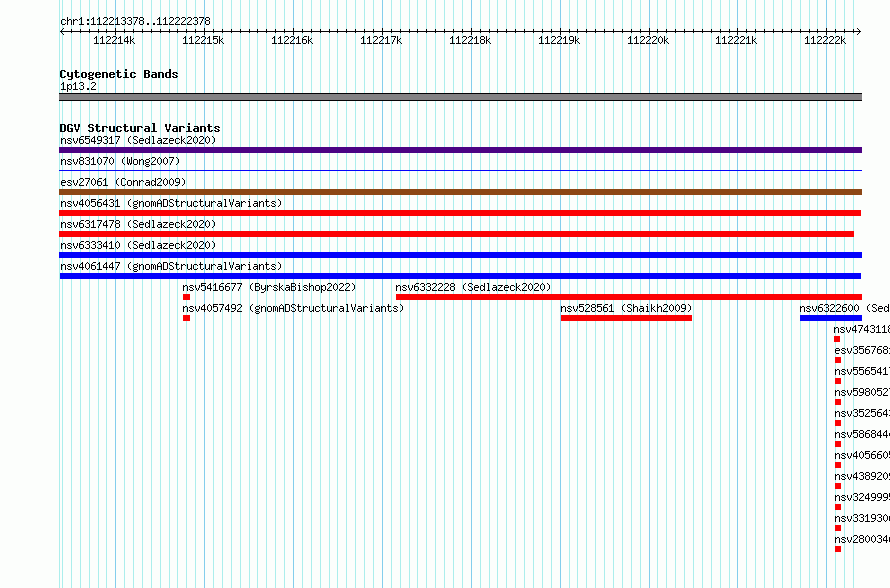Click the 112215k ruler tick label
Image resolution: width=890 pixels, height=588 pixels.
pos(203,40)
